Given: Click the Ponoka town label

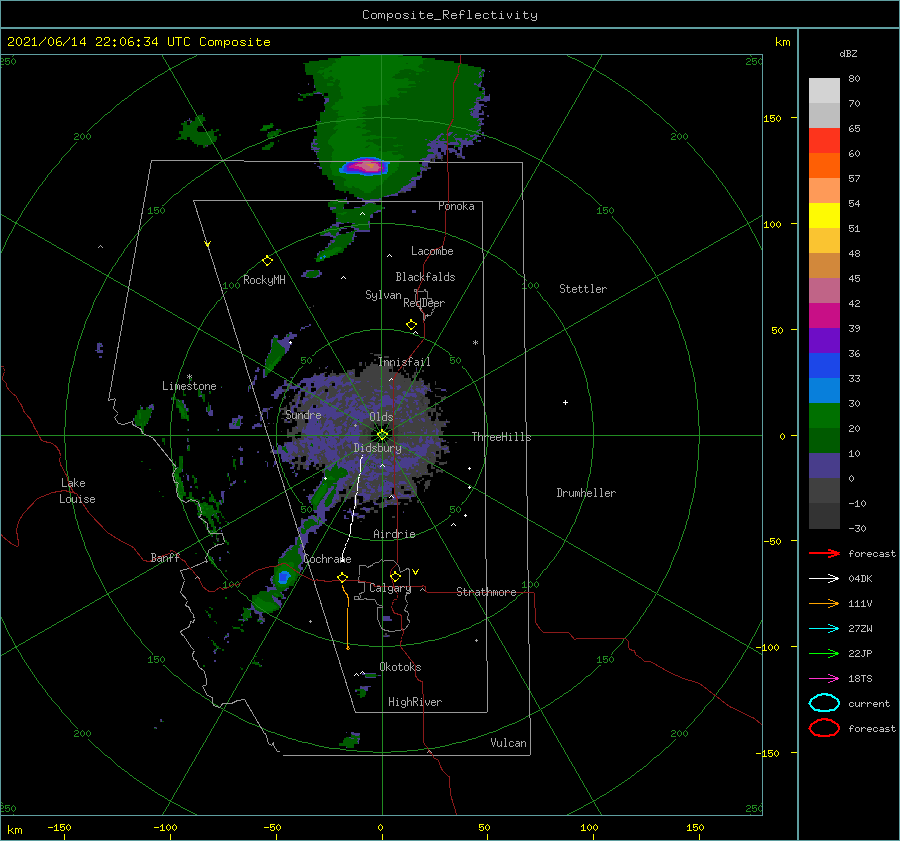Looking at the screenshot, I should pyautogui.click(x=456, y=206).
